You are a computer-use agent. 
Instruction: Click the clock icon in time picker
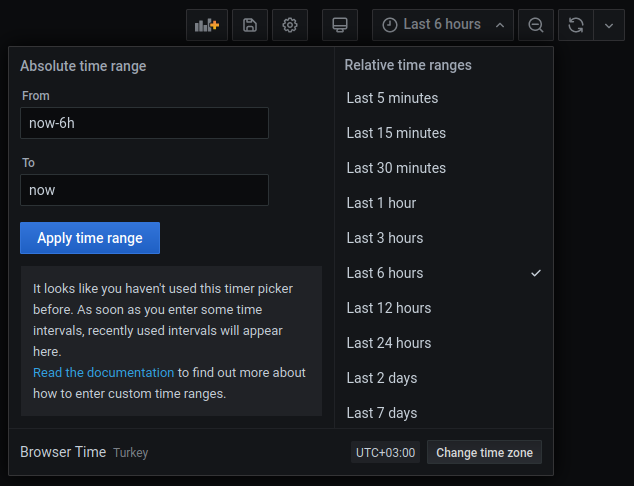pyautogui.click(x=390, y=25)
